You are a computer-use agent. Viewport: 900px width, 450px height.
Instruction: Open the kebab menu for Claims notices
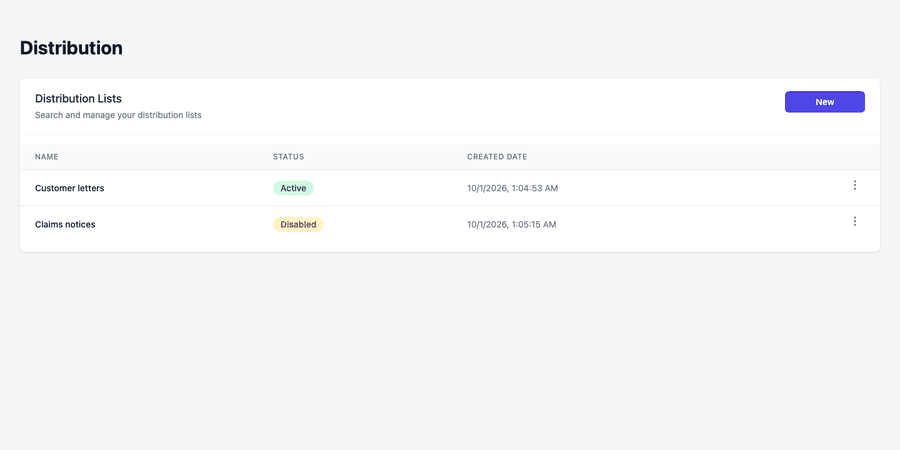tap(855, 221)
